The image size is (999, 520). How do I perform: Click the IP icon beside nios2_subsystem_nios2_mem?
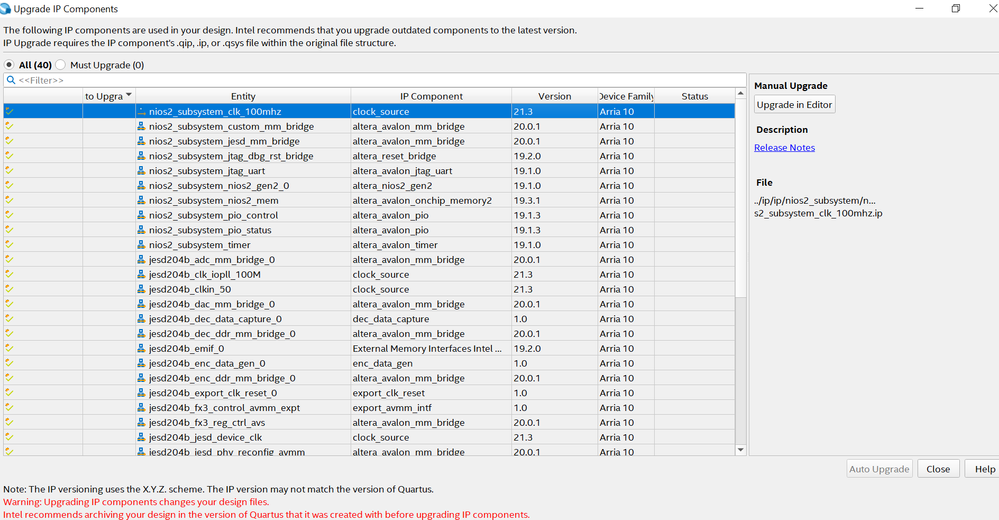[141, 200]
